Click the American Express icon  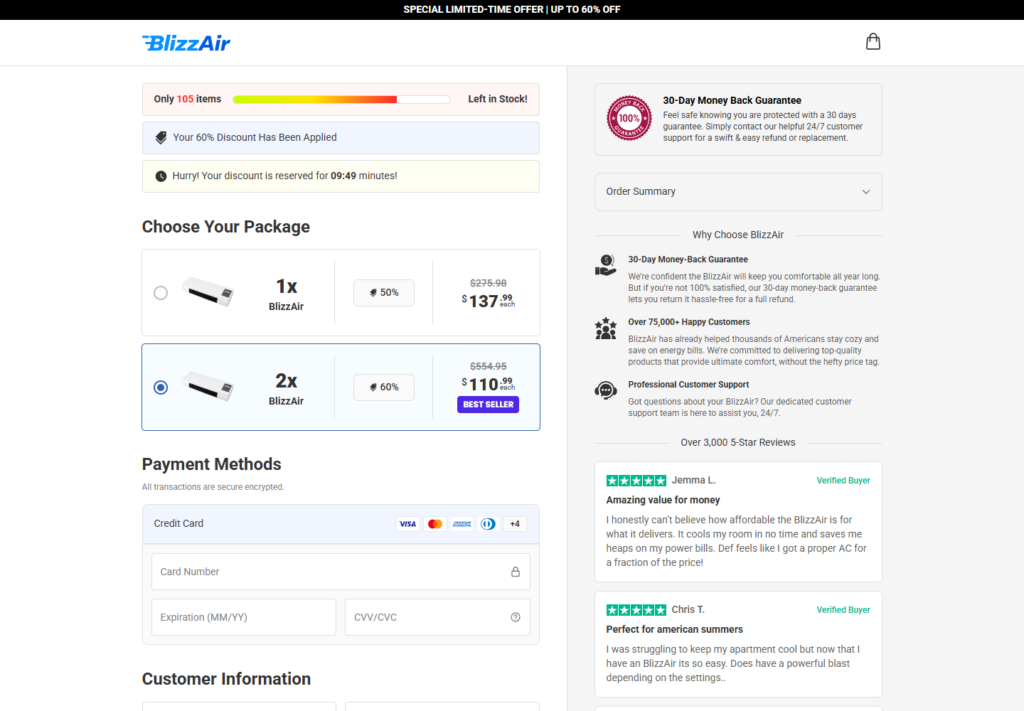click(462, 524)
